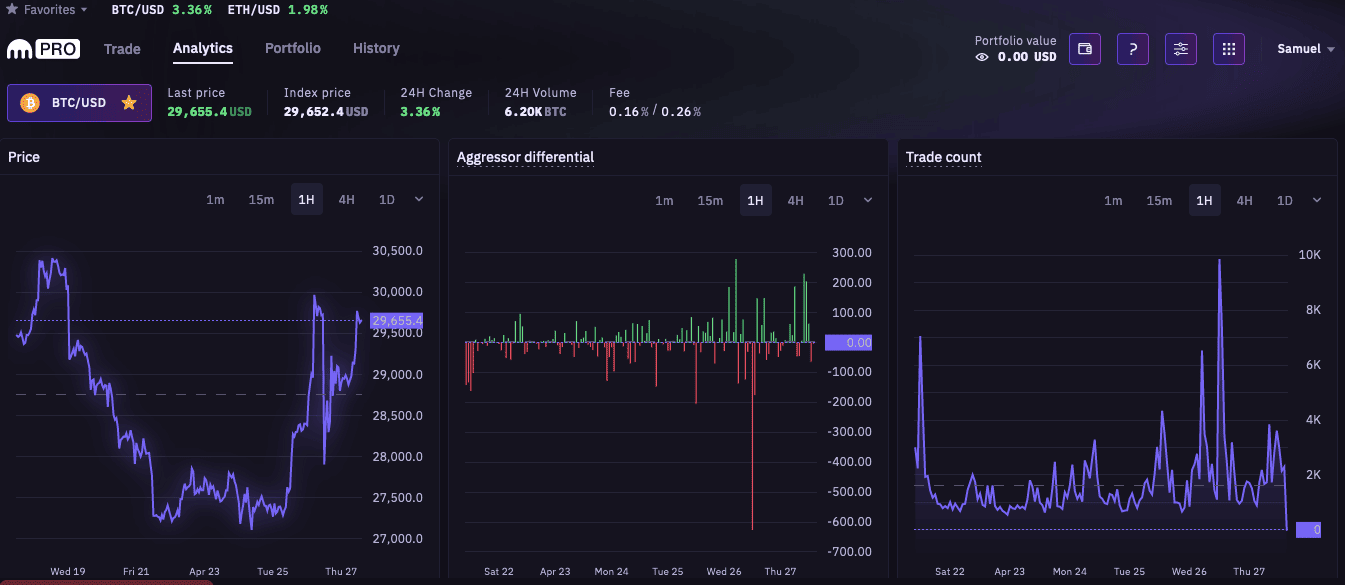Expand Price chart interval chevron
The height and width of the screenshot is (585, 1345).
(419, 199)
